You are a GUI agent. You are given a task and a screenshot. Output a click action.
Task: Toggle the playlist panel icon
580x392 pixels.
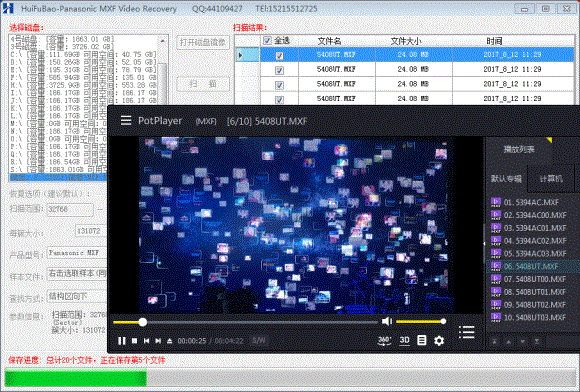pos(467,332)
